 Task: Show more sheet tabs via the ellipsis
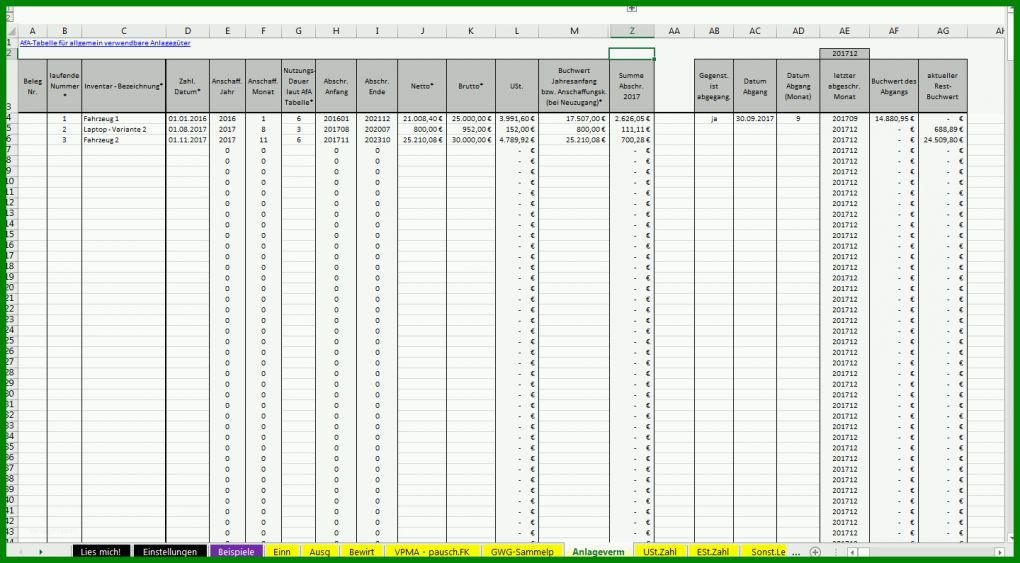[797, 552]
